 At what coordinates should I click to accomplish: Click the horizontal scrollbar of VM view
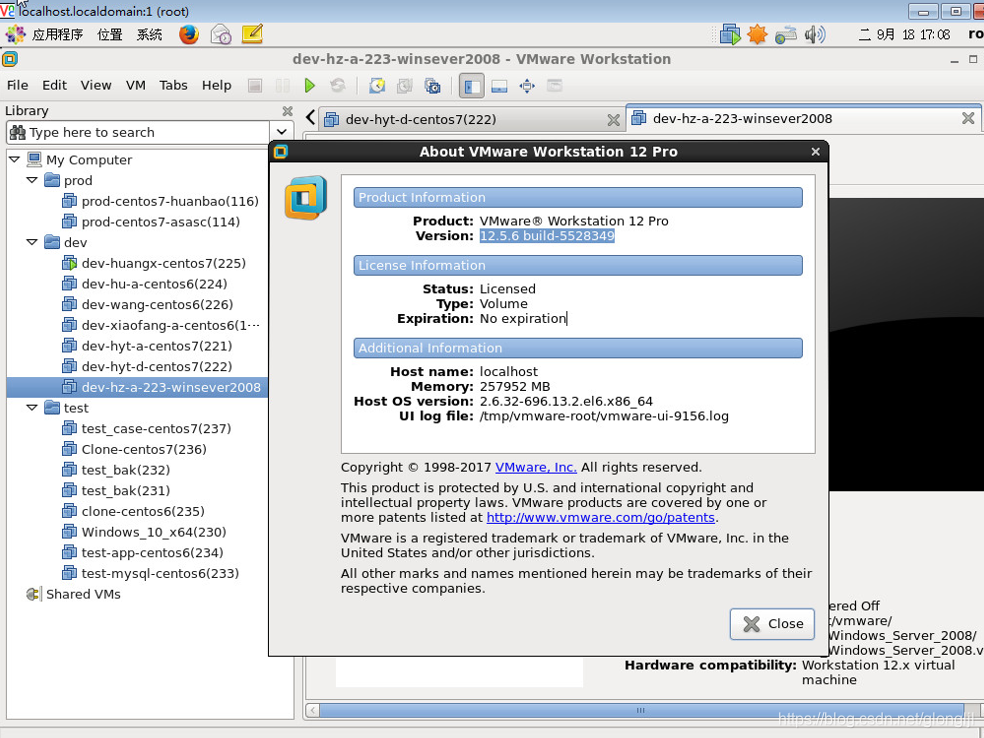point(640,710)
